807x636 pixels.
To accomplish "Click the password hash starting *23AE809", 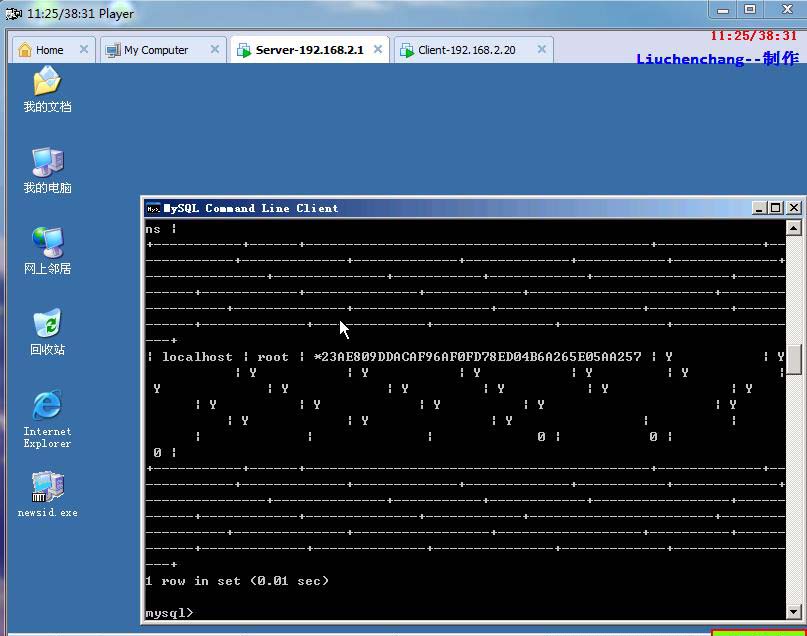I will 478,357.
